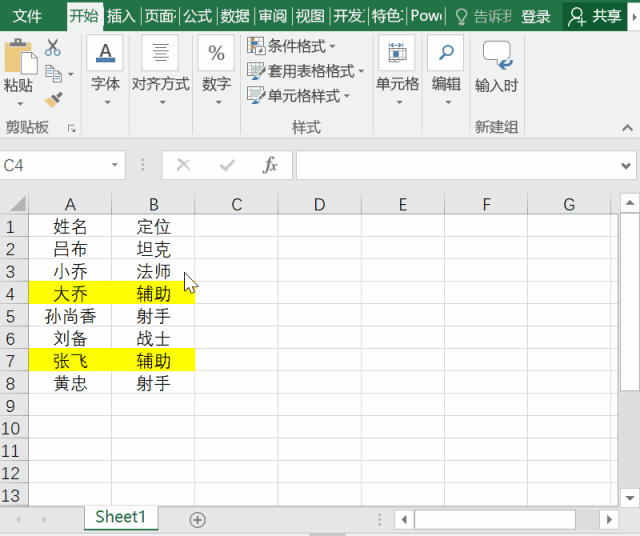Open the Paste options dropdown arrow
This screenshot has width=640, height=536.
(20, 104)
